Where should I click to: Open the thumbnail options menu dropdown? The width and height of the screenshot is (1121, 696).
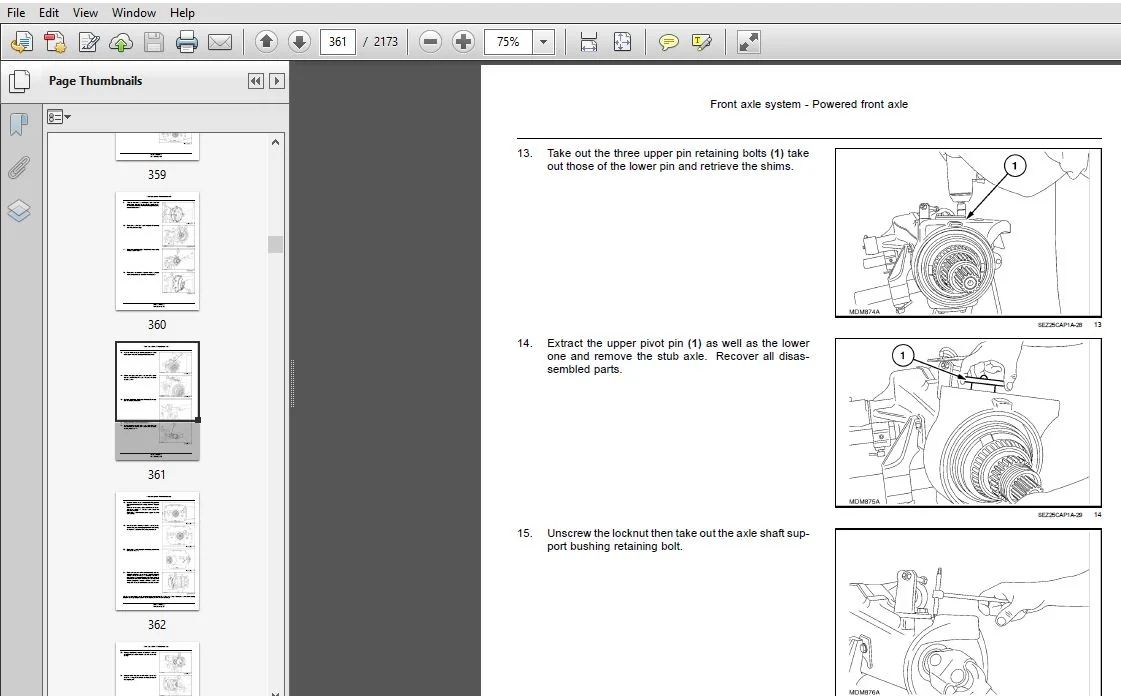[59, 116]
